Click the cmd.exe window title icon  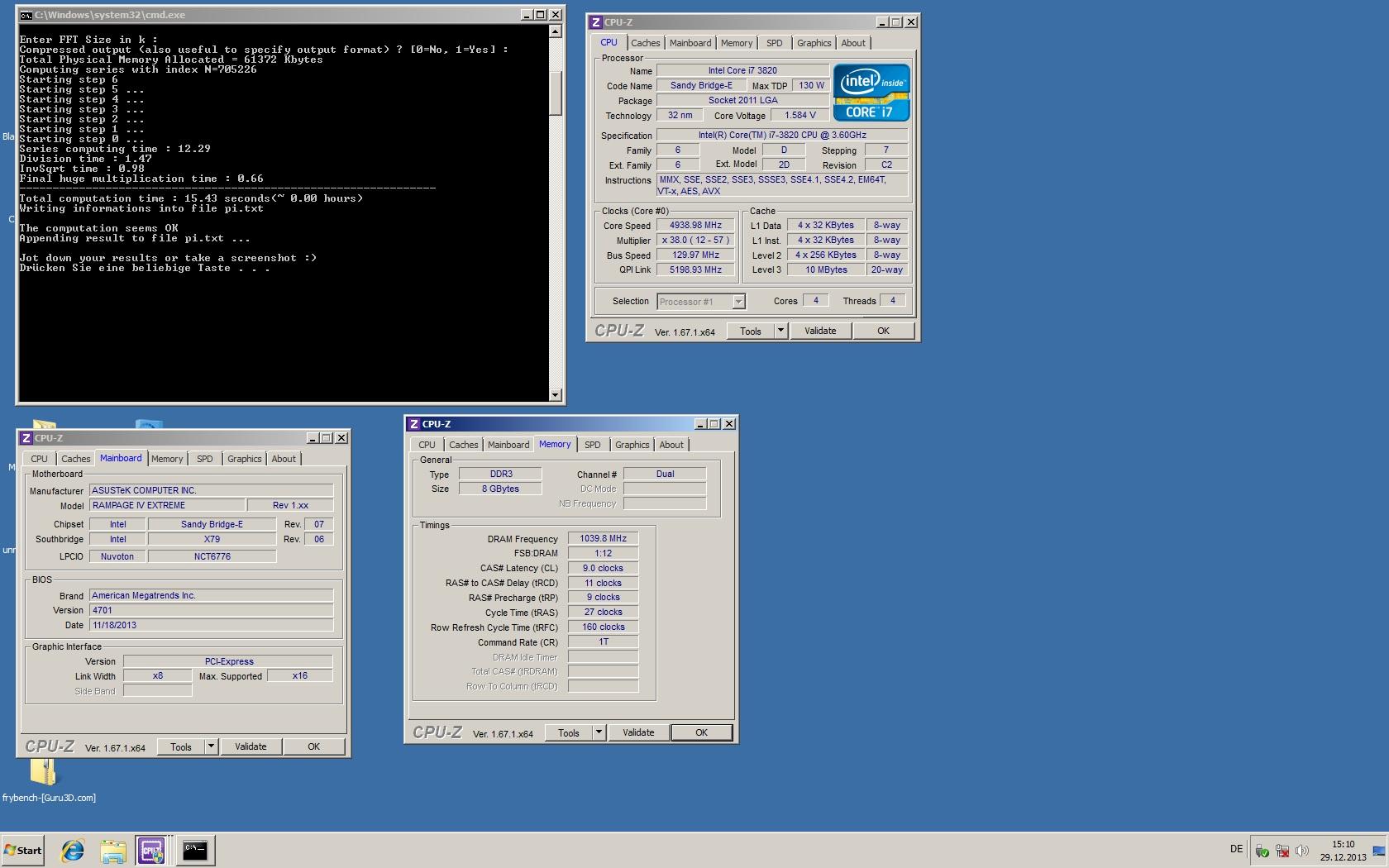point(26,15)
